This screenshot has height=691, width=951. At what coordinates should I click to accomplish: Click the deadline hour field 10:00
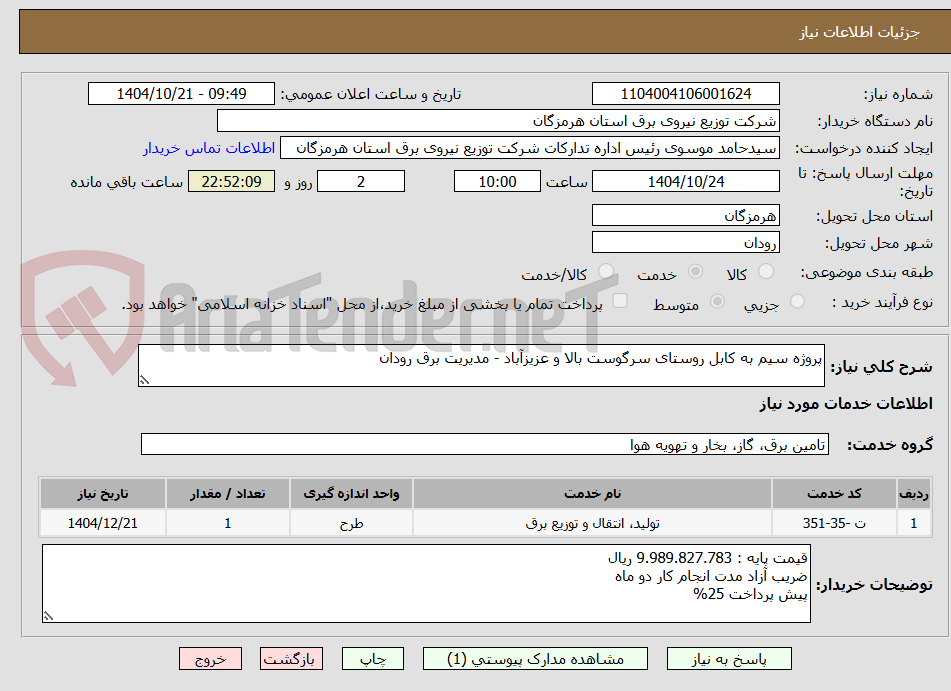pyautogui.click(x=497, y=181)
